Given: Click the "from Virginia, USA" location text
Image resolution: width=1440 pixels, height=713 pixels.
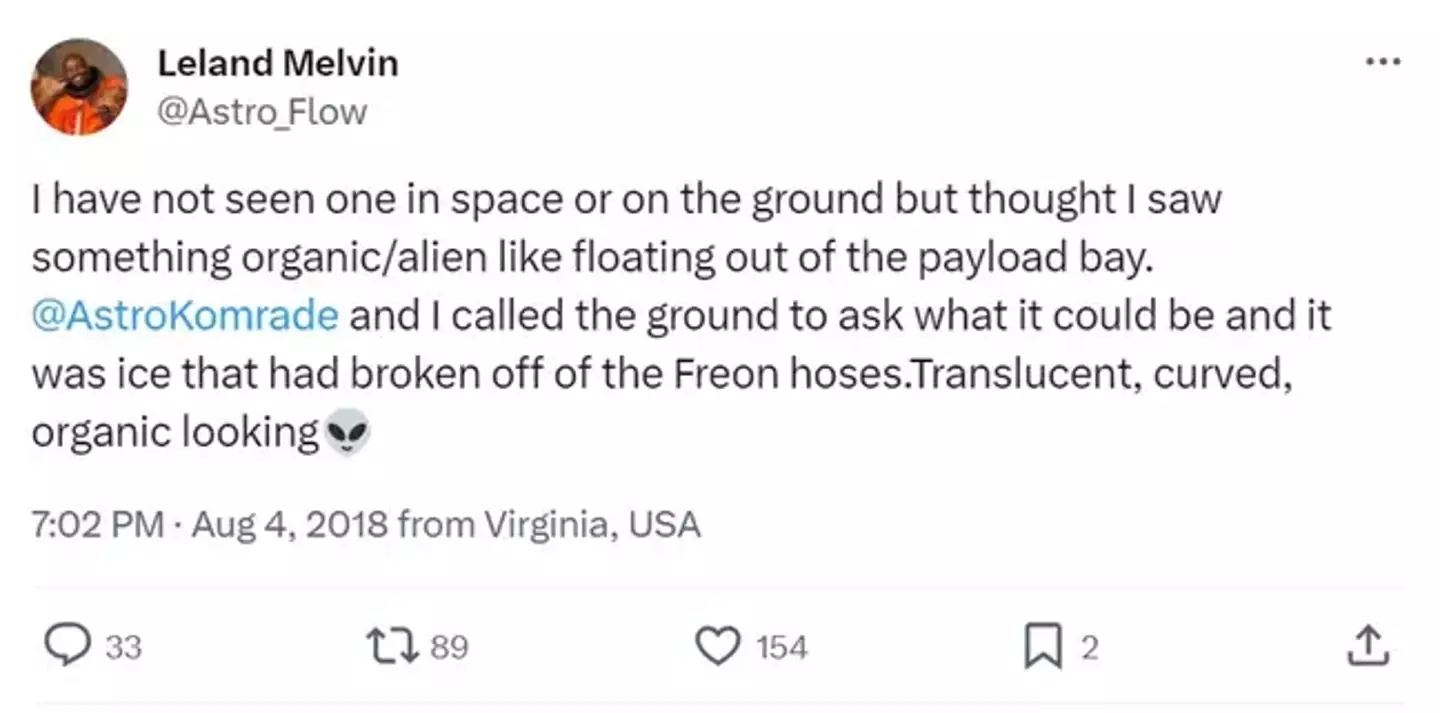Looking at the screenshot, I should coord(548,524).
